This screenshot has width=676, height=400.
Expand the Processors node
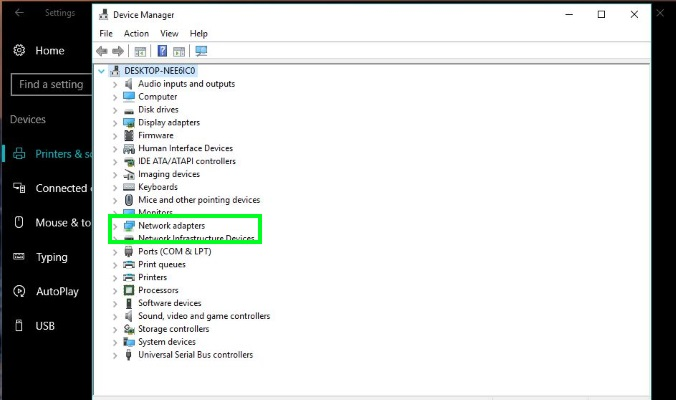click(x=115, y=291)
